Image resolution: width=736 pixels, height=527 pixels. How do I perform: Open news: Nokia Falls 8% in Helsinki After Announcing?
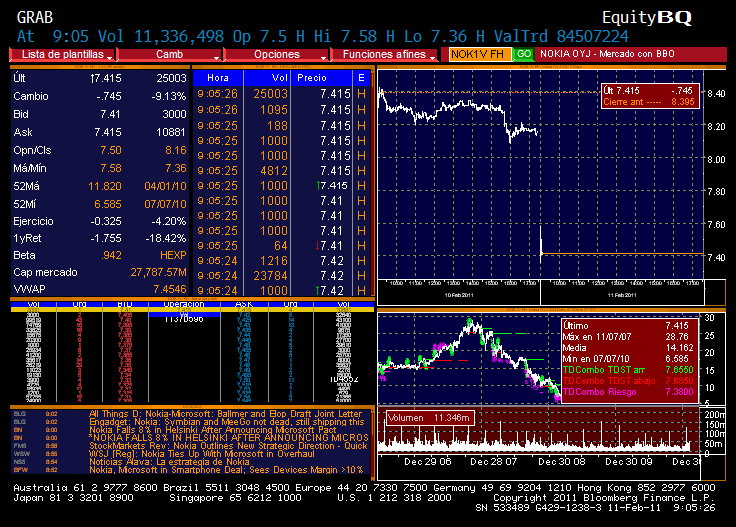click(x=213, y=430)
